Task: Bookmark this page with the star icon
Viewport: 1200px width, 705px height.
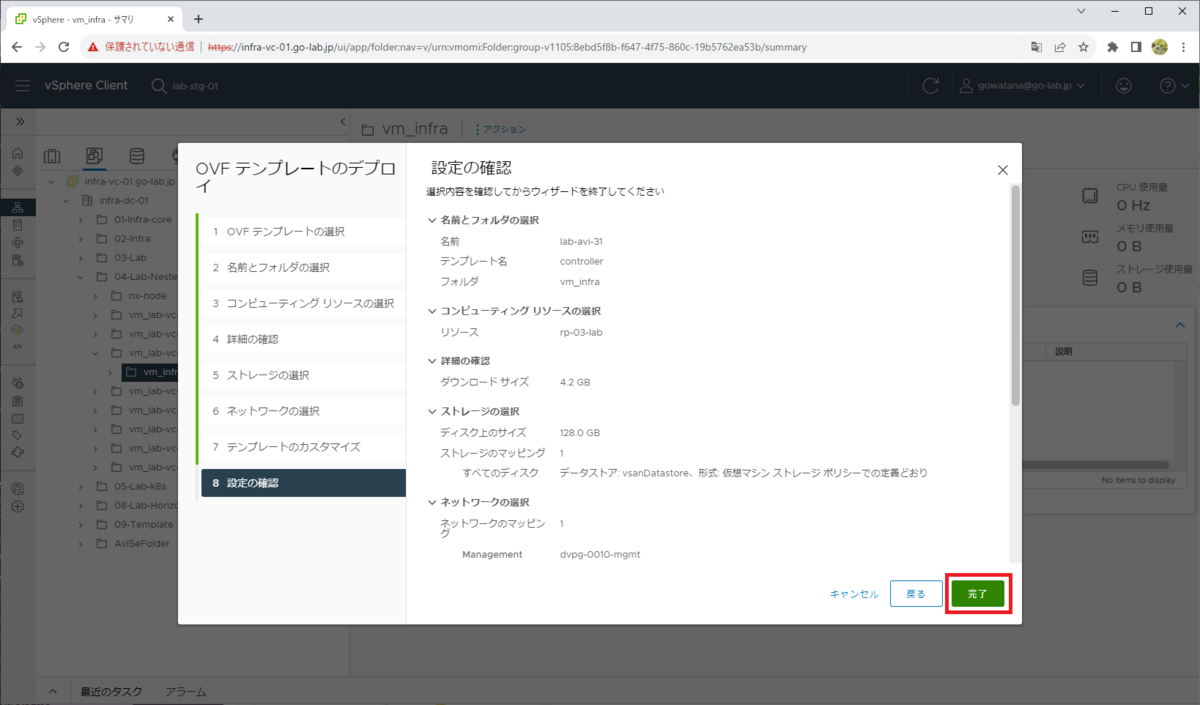Action: click(x=1083, y=47)
